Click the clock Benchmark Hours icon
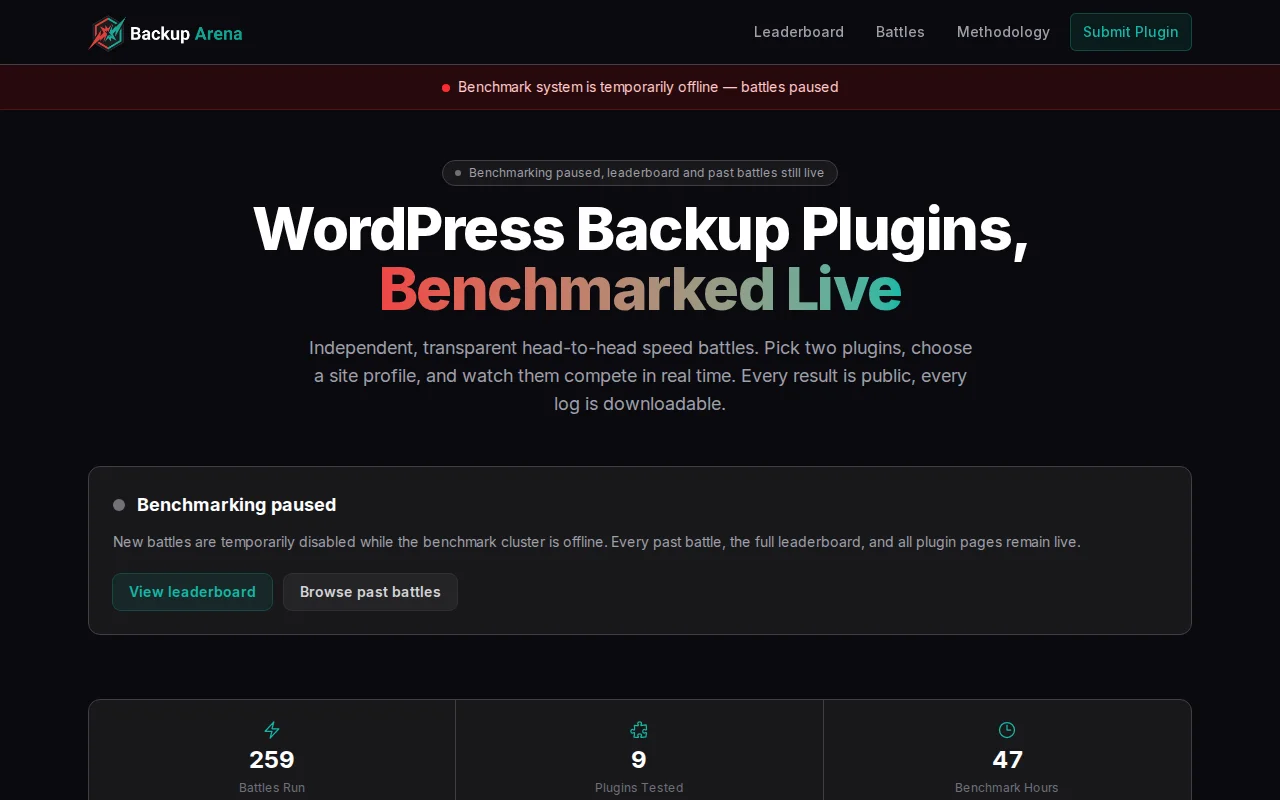The image size is (1280, 800). [1007, 730]
